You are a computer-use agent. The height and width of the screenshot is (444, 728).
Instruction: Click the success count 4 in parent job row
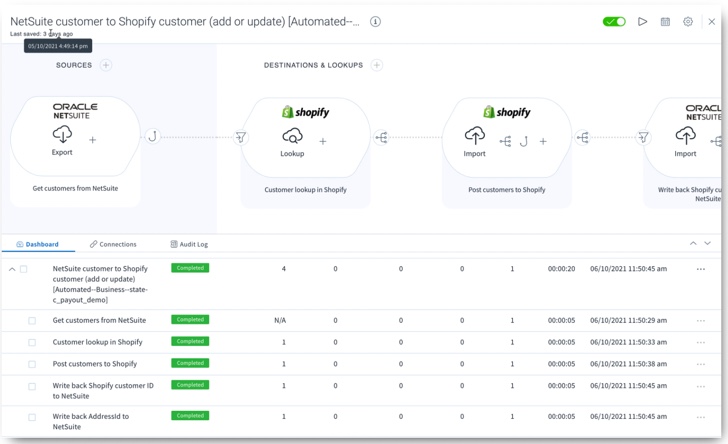[284, 269]
